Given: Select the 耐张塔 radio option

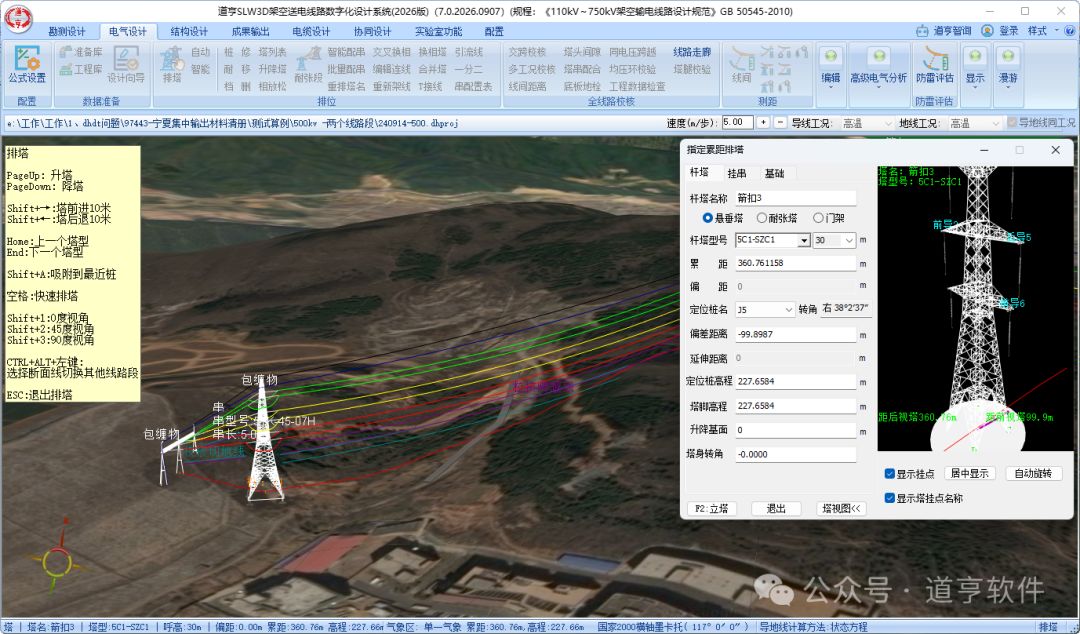Looking at the screenshot, I should pos(761,218).
